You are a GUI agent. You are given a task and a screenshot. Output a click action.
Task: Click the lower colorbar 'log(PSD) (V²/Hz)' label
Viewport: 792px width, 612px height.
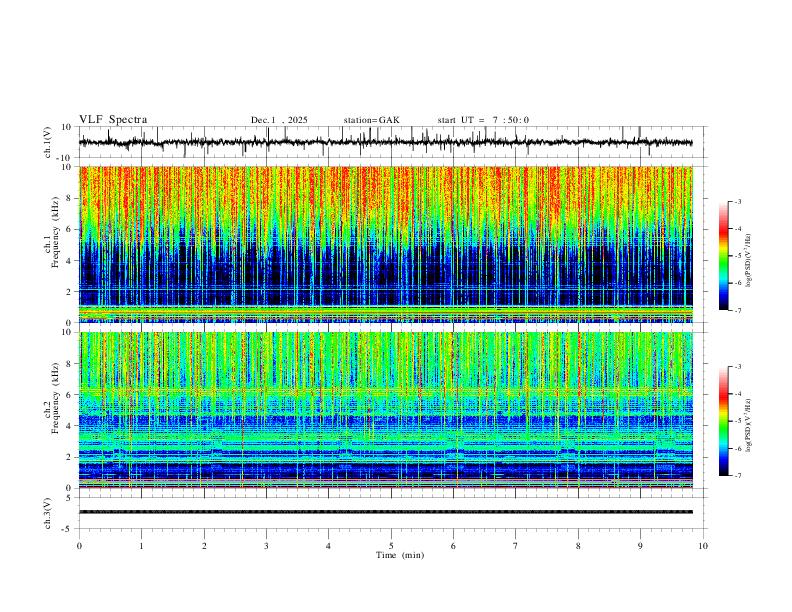pos(749,426)
